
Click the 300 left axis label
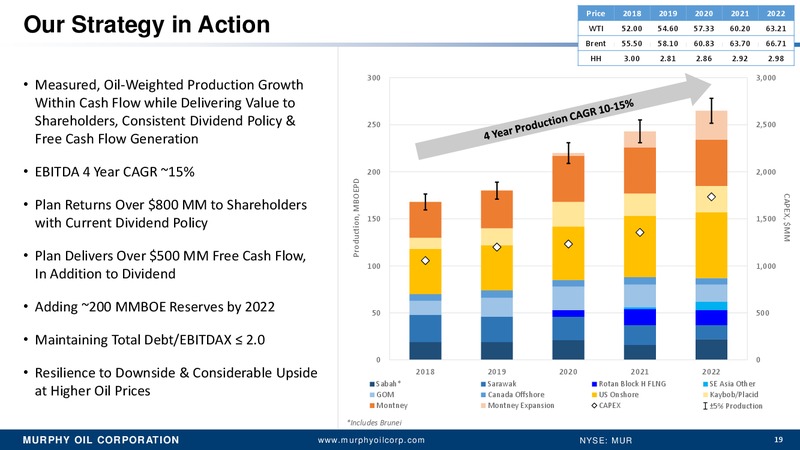(374, 78)
